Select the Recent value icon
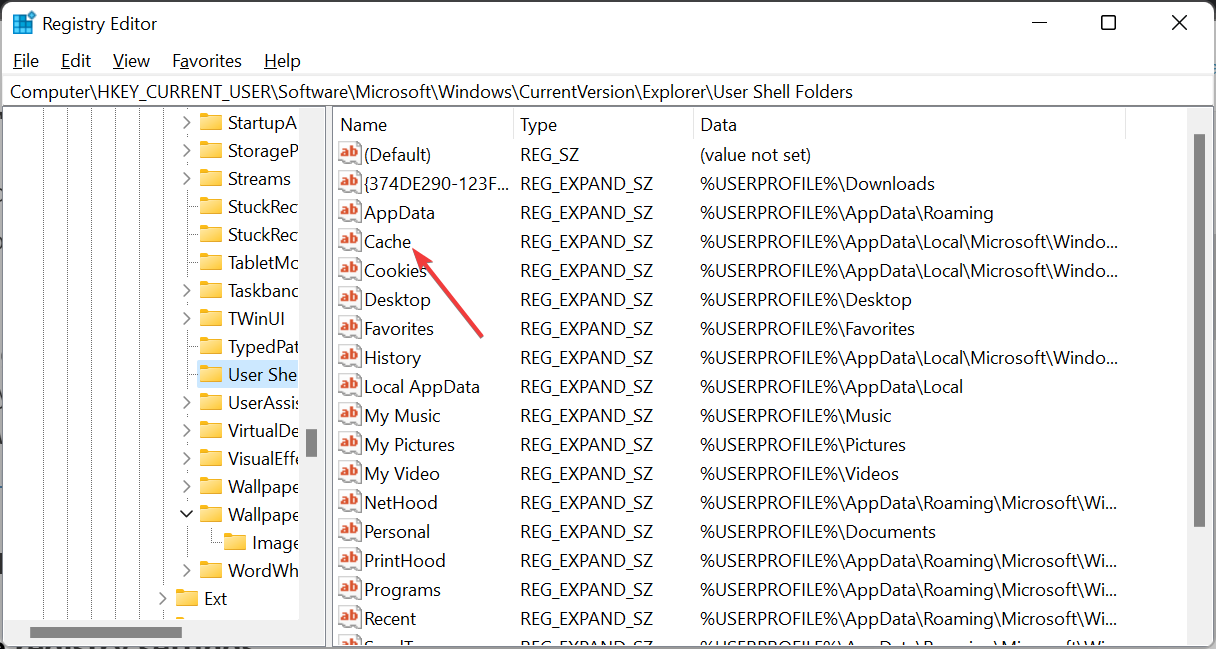1216x649 pixels. point(349,618)
